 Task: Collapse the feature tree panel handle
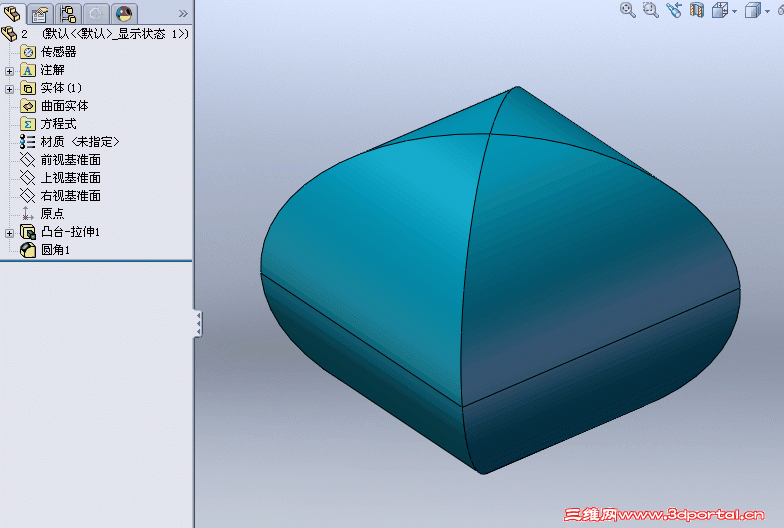pyautogui.click(x=198, y=324)
